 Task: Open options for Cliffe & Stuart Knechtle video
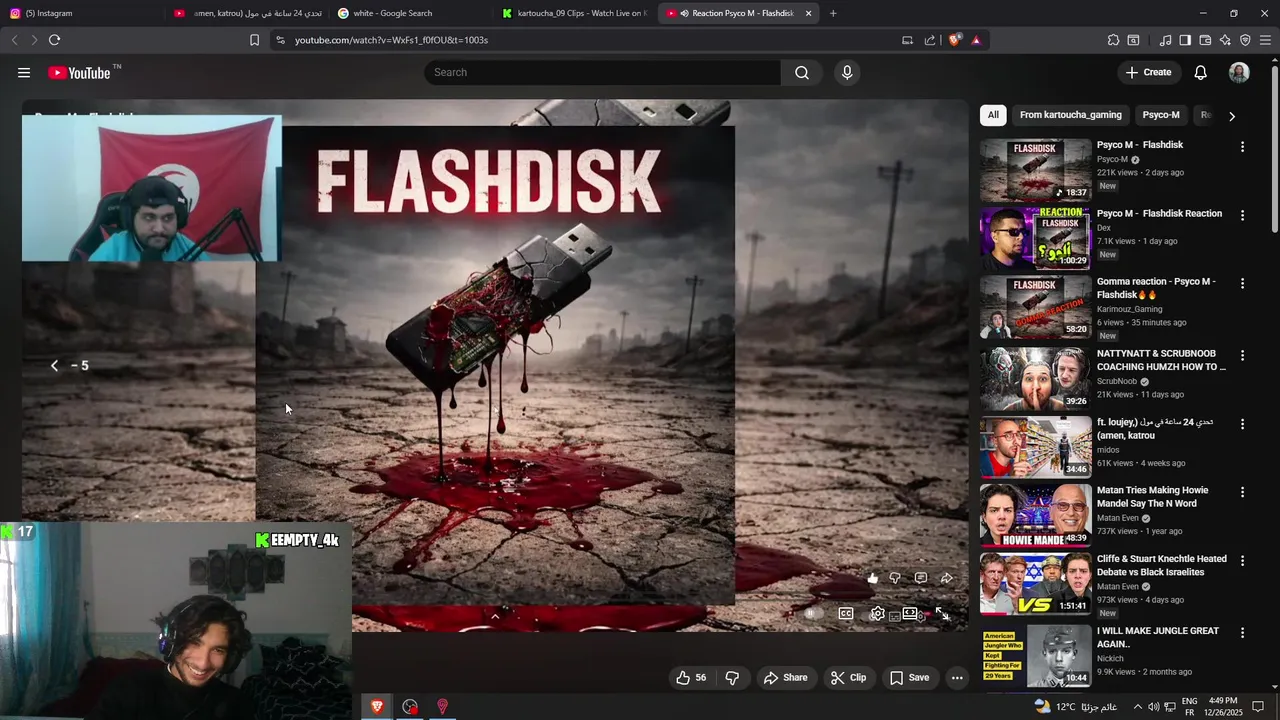coord(1242,561)
